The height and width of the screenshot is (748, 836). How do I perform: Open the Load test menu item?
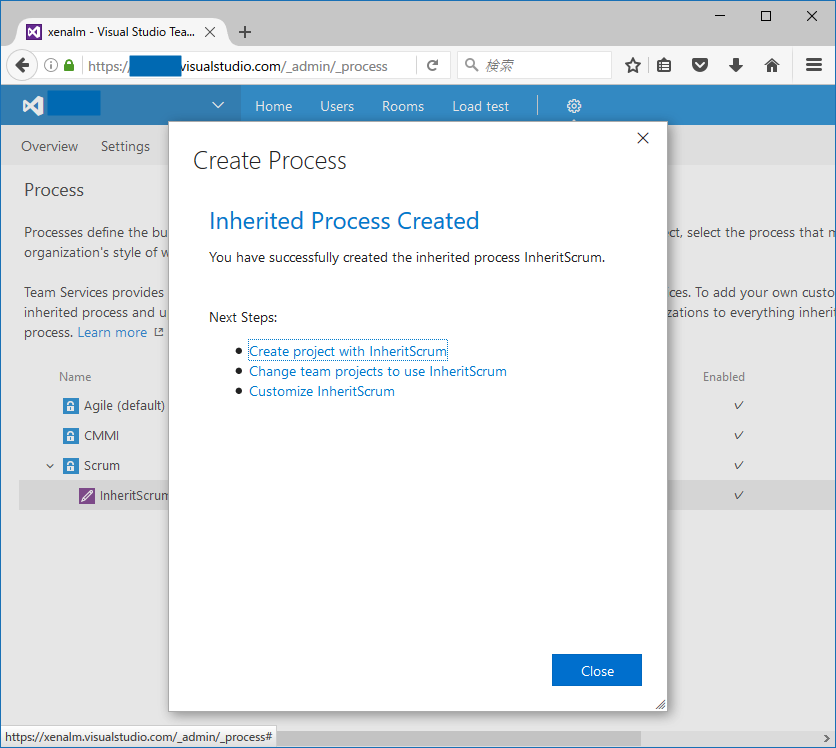pos(480,106)
